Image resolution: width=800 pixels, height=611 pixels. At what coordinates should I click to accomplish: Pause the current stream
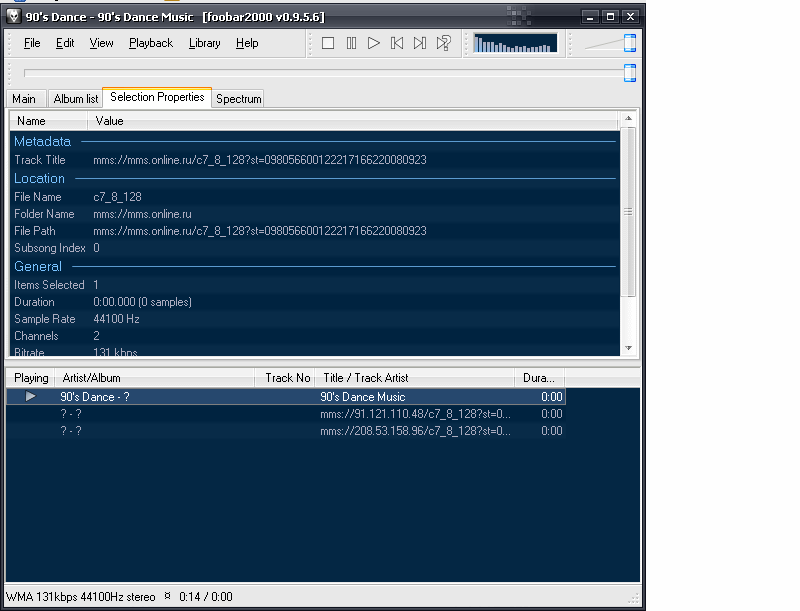pyautogui.click(x=351, y=43)
